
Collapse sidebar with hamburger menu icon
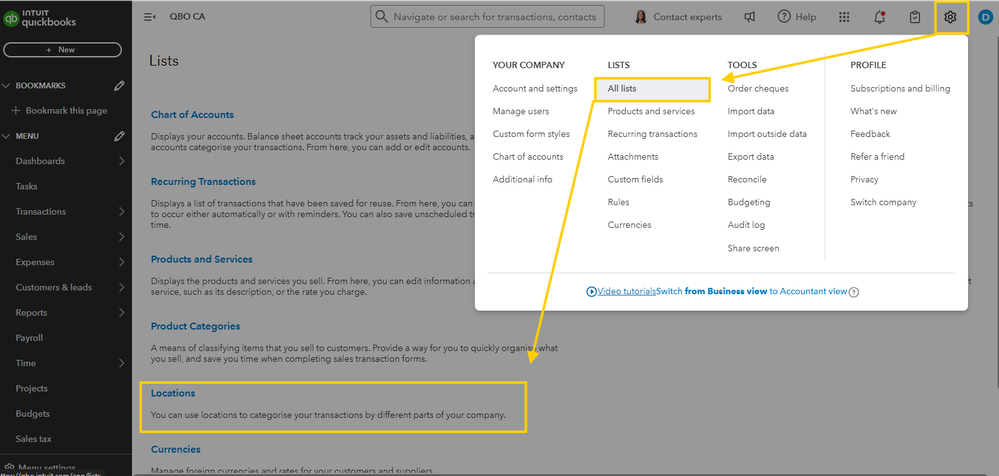(150, 17)
